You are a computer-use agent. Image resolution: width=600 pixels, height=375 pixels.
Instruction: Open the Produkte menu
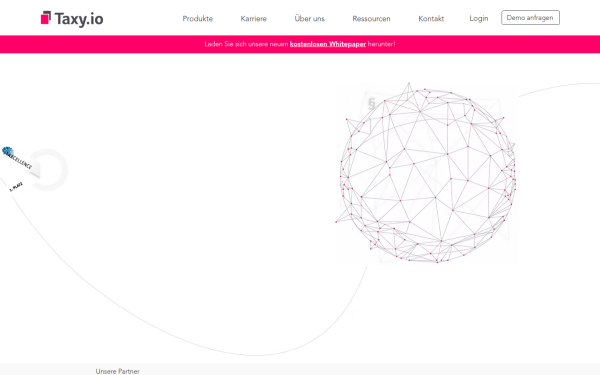point(197,18)
